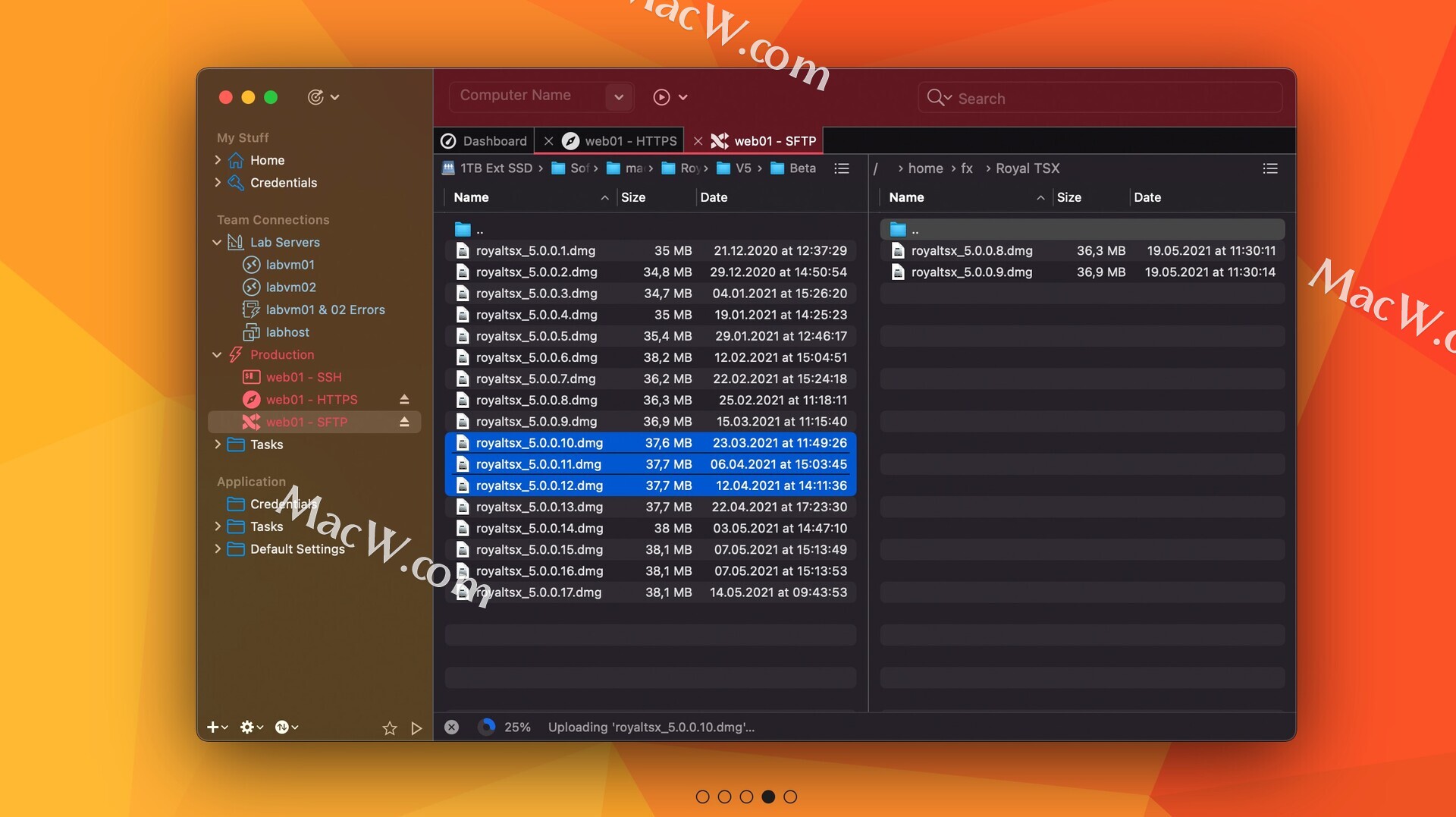Navigate to Beta folder in breadcrumb

(x=793, y=168)
